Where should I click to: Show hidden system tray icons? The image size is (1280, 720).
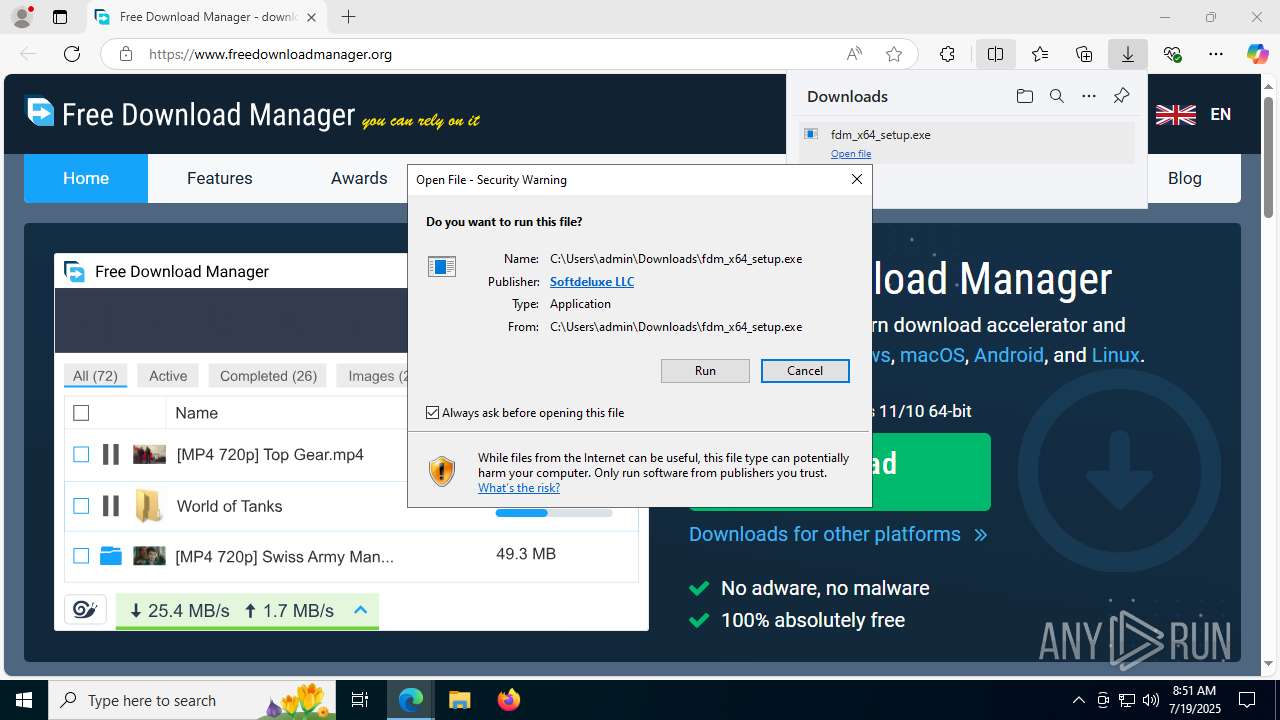[x=1078, y=700]
